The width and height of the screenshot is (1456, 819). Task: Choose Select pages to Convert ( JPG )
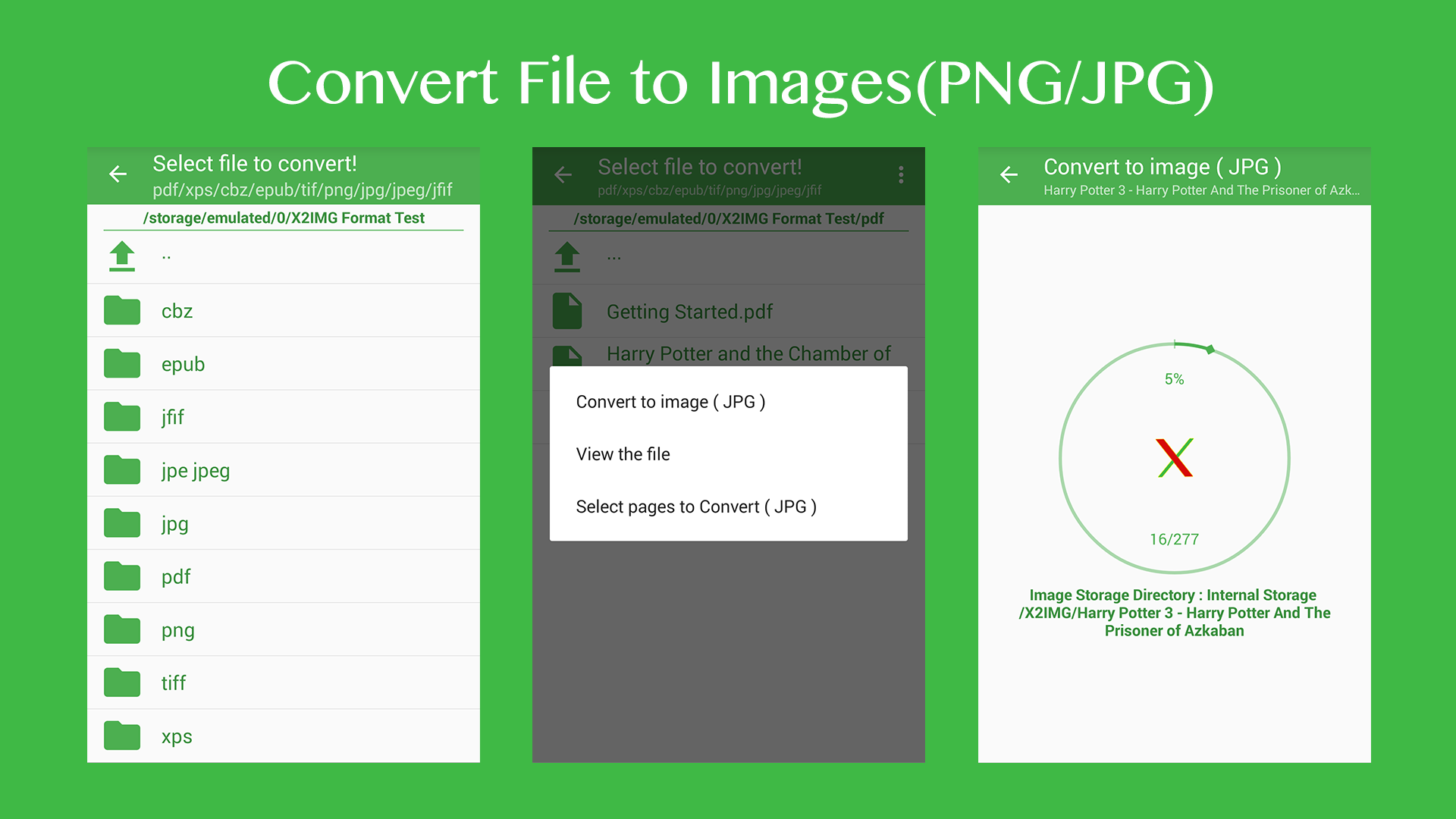pos(695,507)
